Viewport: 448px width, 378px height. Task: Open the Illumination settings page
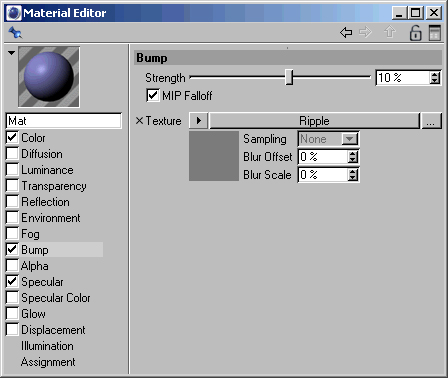pos(47,346)
